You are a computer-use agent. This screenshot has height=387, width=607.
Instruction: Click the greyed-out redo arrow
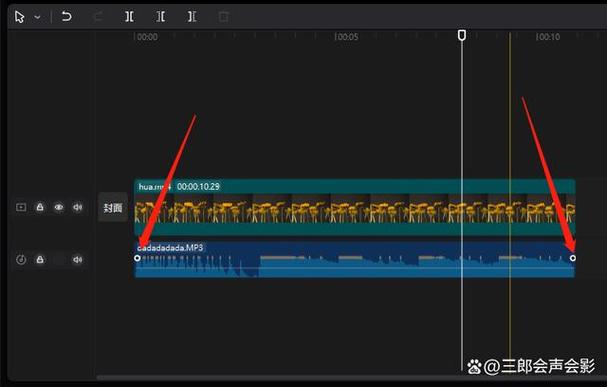point(98,17)
